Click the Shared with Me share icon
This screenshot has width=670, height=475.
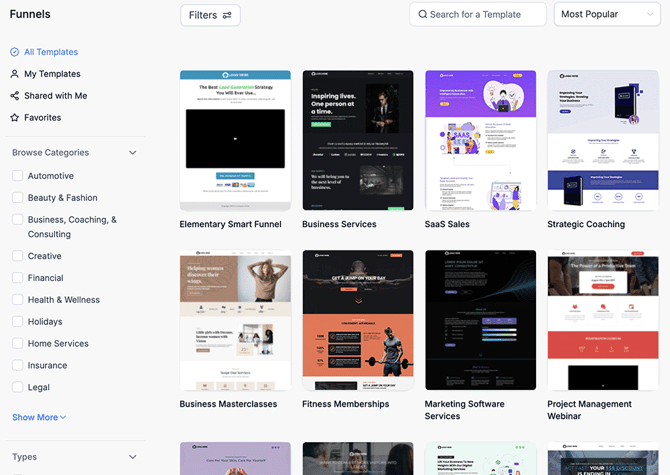pyautogui.click(x=15, y=96)
